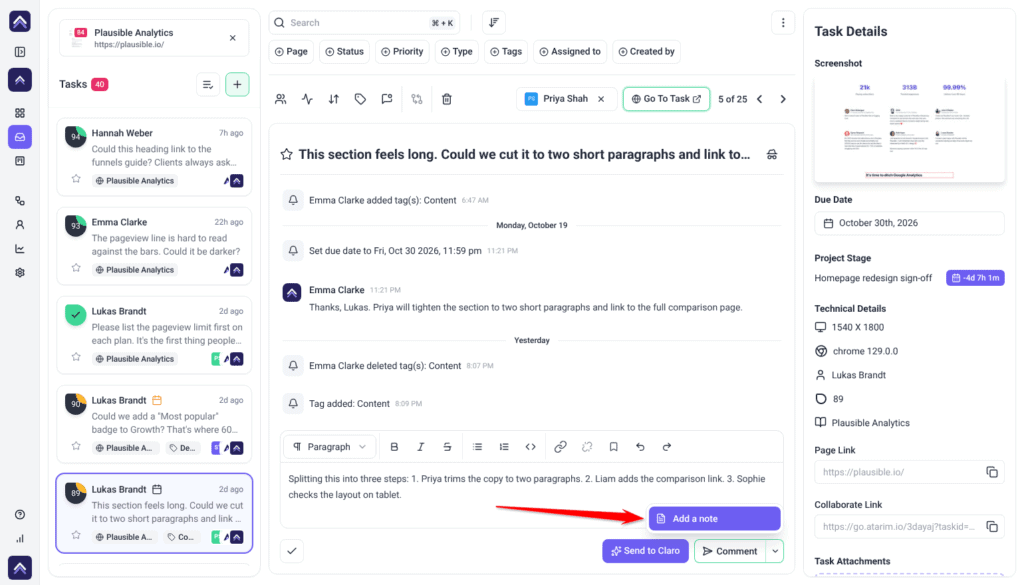This screenshot has width=1024, height=585.
Task: Close the Plausible Analytics project card
Action: [232, 38]
